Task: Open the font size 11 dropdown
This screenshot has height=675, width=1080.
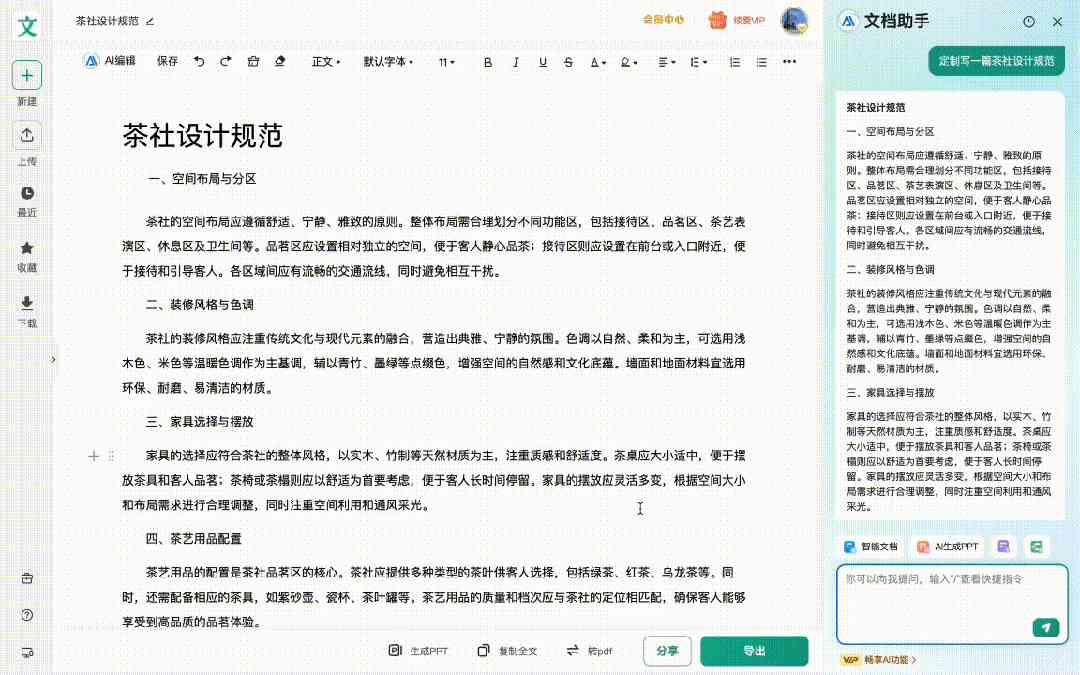Action: click(x=446, y=62)
